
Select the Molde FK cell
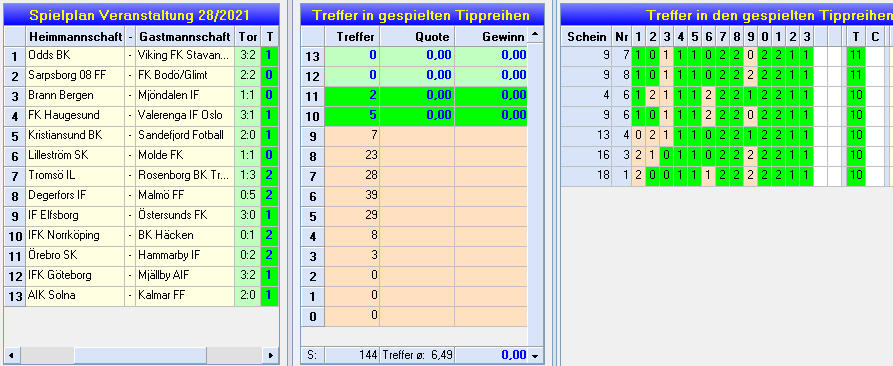coord(185,155)
